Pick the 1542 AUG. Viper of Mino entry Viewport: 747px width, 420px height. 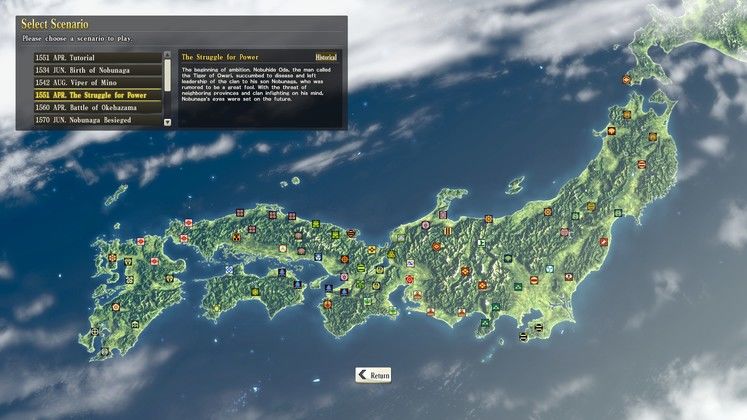click(97, 82)
